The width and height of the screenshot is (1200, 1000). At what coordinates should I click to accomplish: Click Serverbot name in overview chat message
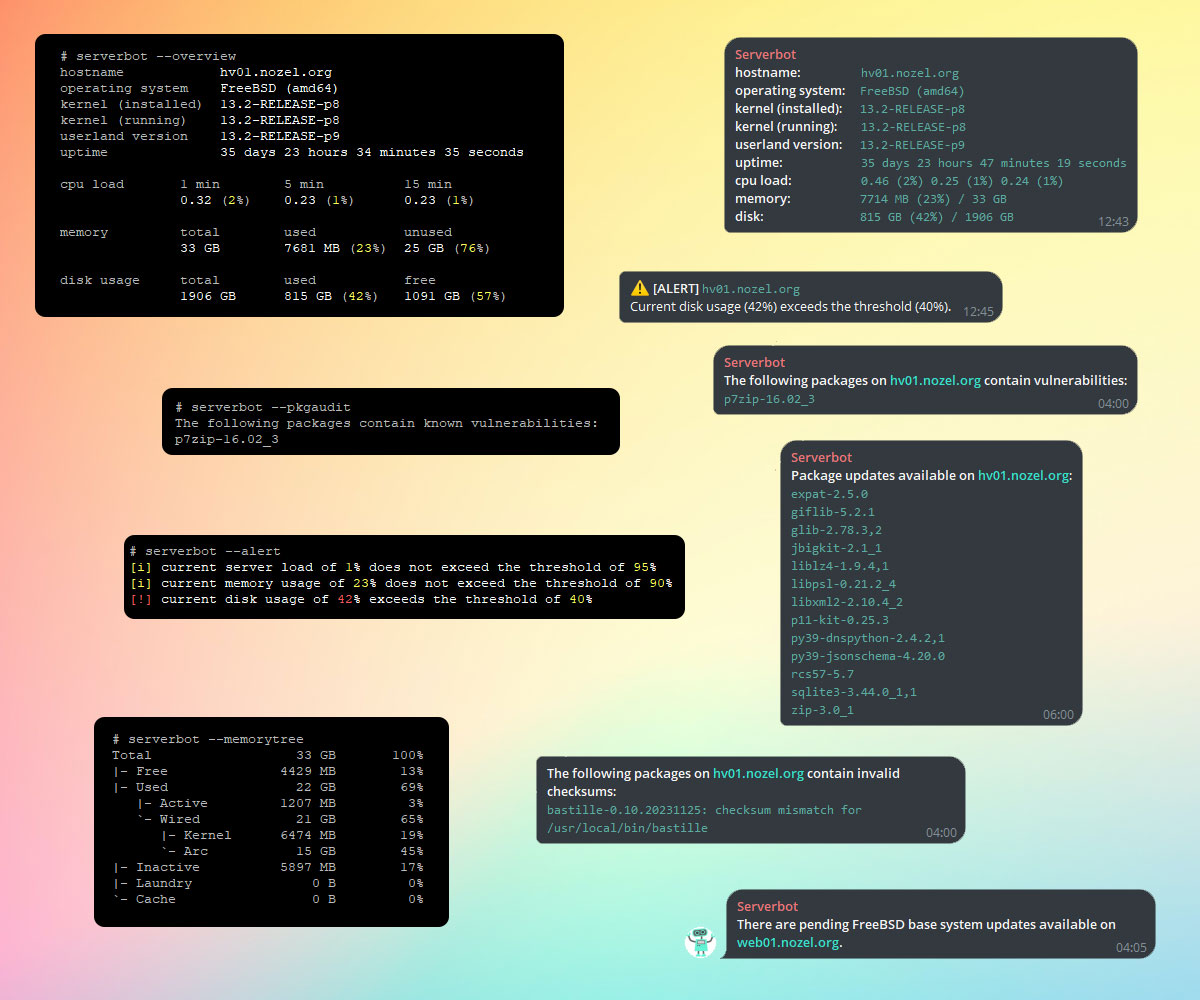coord(765,55)
